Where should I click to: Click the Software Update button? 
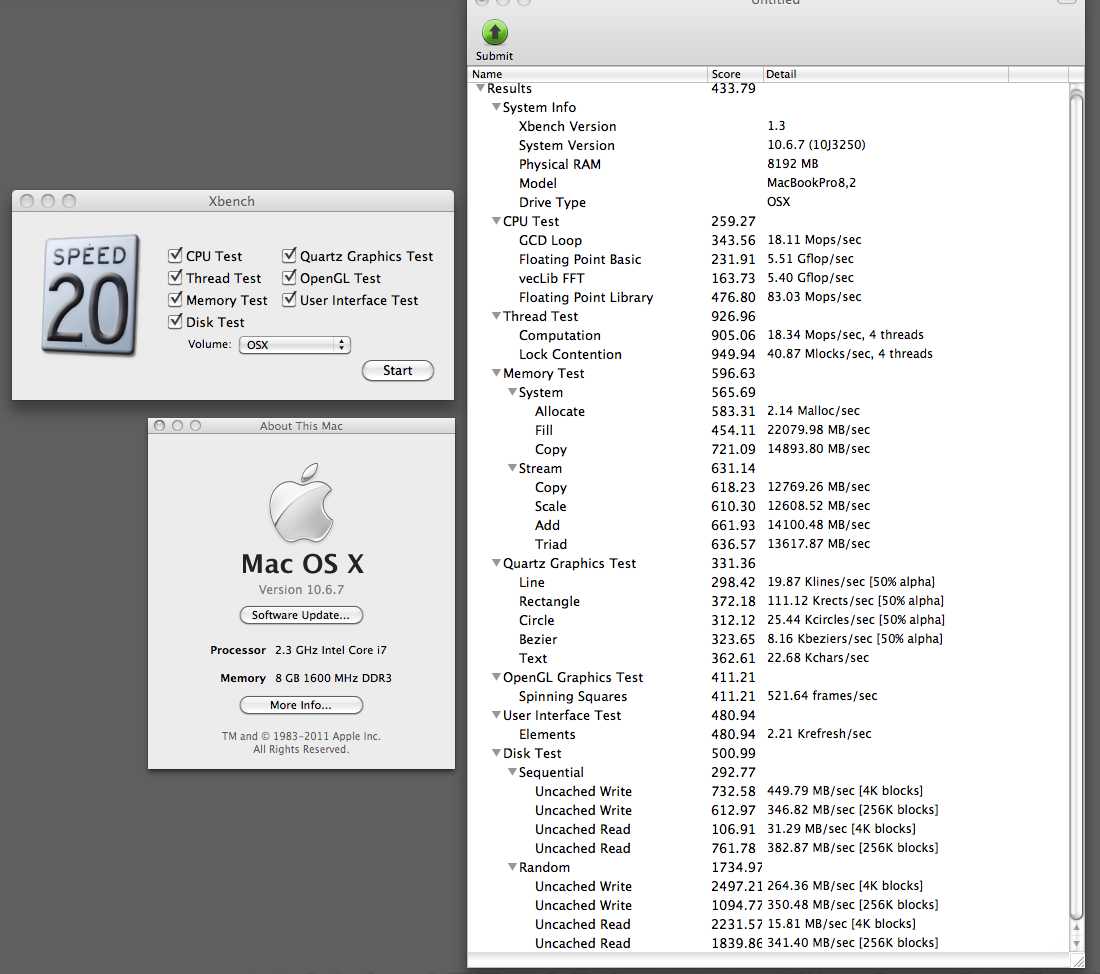click(301, 615)
